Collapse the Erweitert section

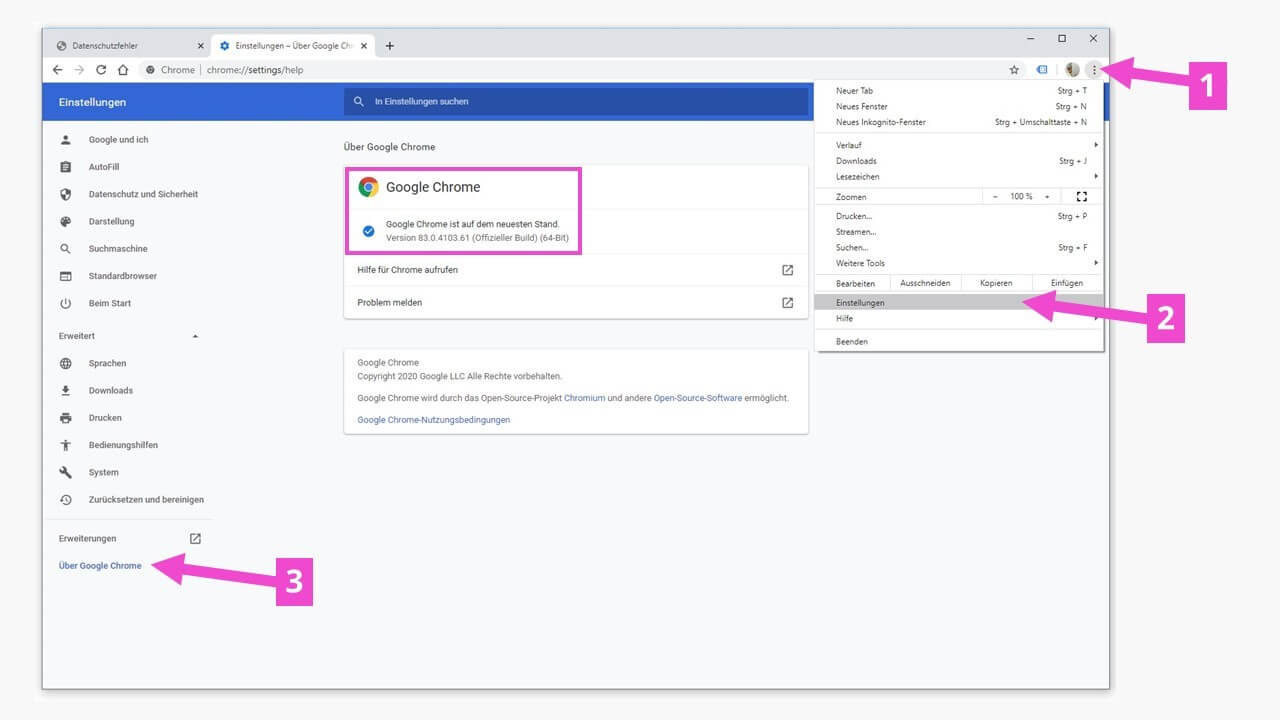195,336
